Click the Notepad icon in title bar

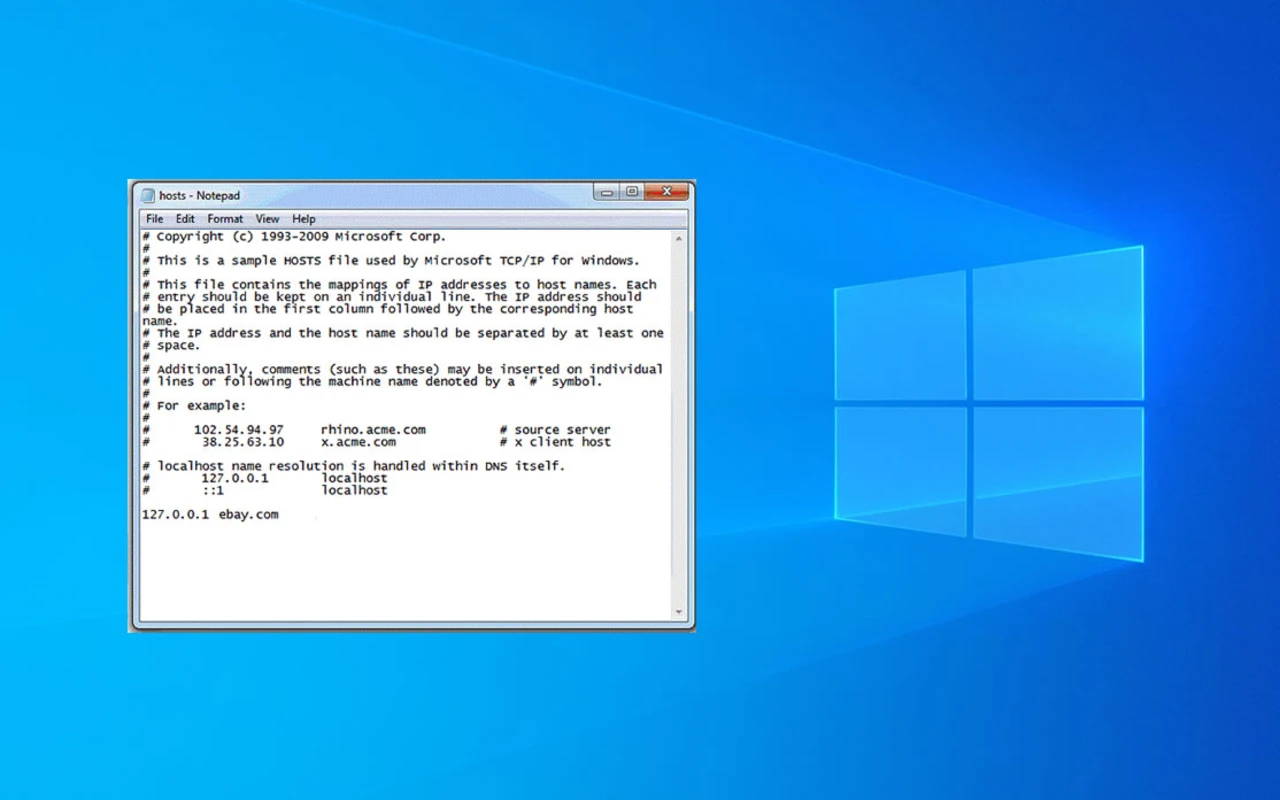click(x=148, y=196)
